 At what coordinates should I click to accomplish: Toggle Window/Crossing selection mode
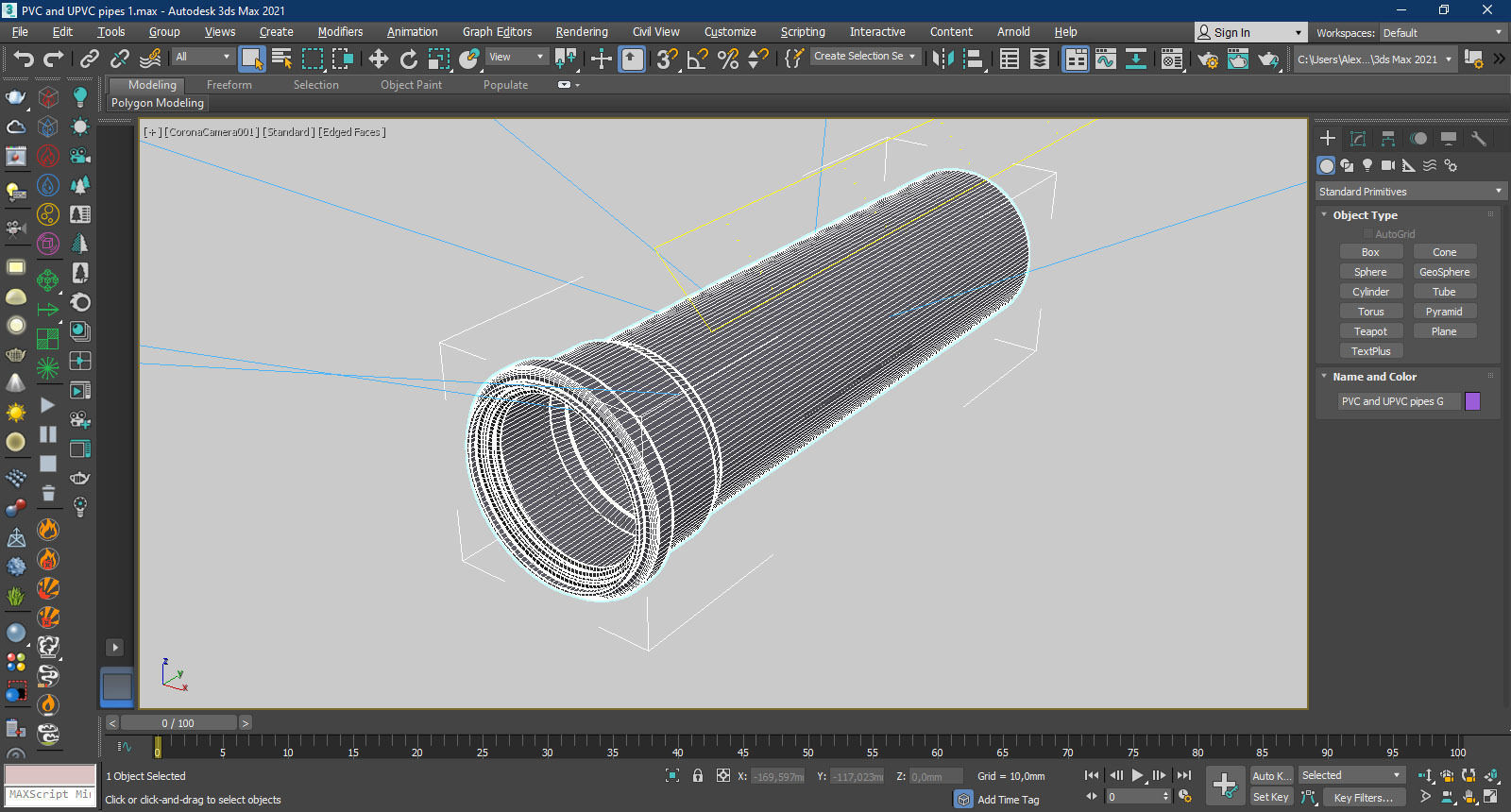pyautogui.click(x=343, y=59)
